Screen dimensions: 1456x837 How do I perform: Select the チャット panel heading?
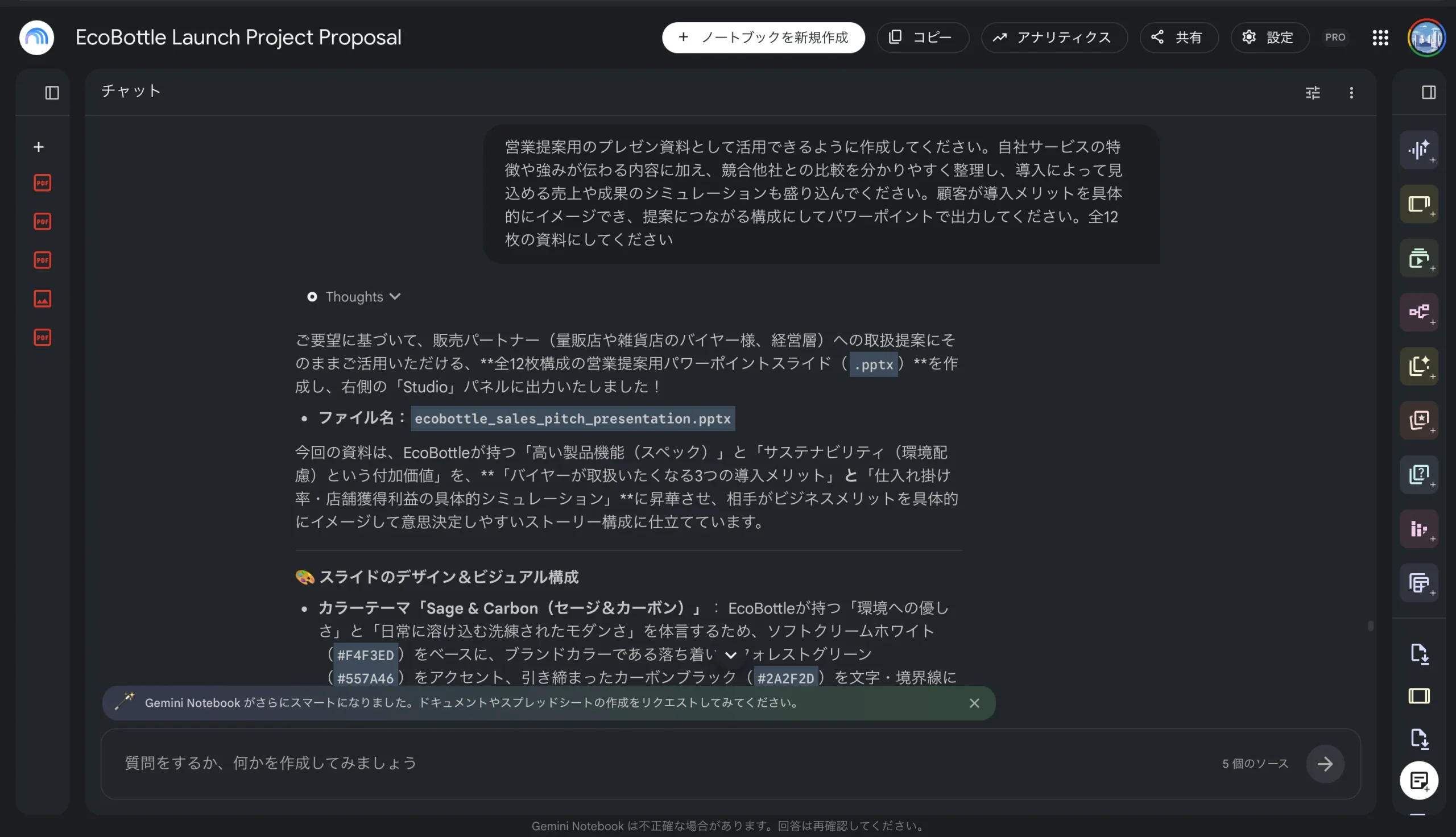(131, 91)
